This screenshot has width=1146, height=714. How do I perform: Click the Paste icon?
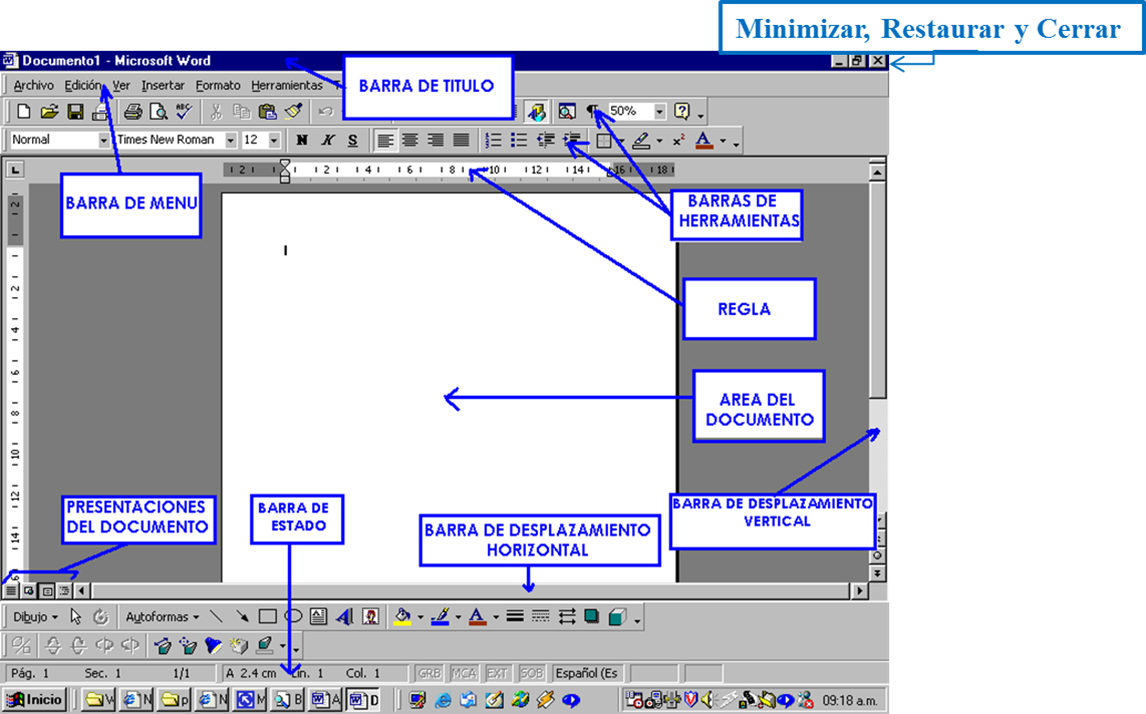267,110
